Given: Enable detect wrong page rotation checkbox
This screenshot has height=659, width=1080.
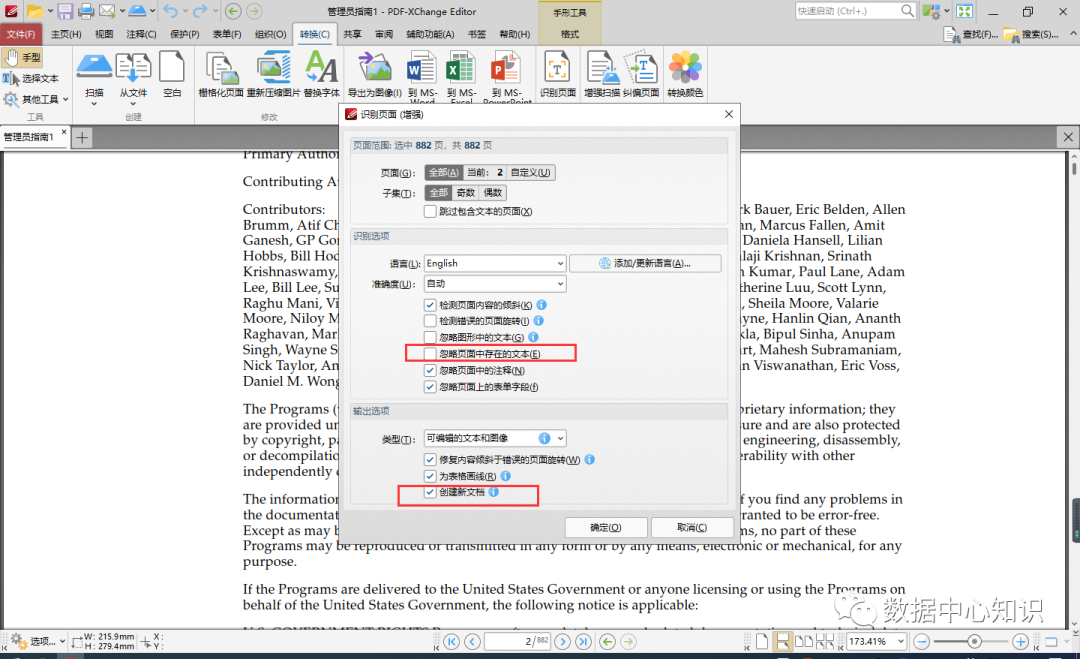Looking at the screenshot, I should 430,321.
